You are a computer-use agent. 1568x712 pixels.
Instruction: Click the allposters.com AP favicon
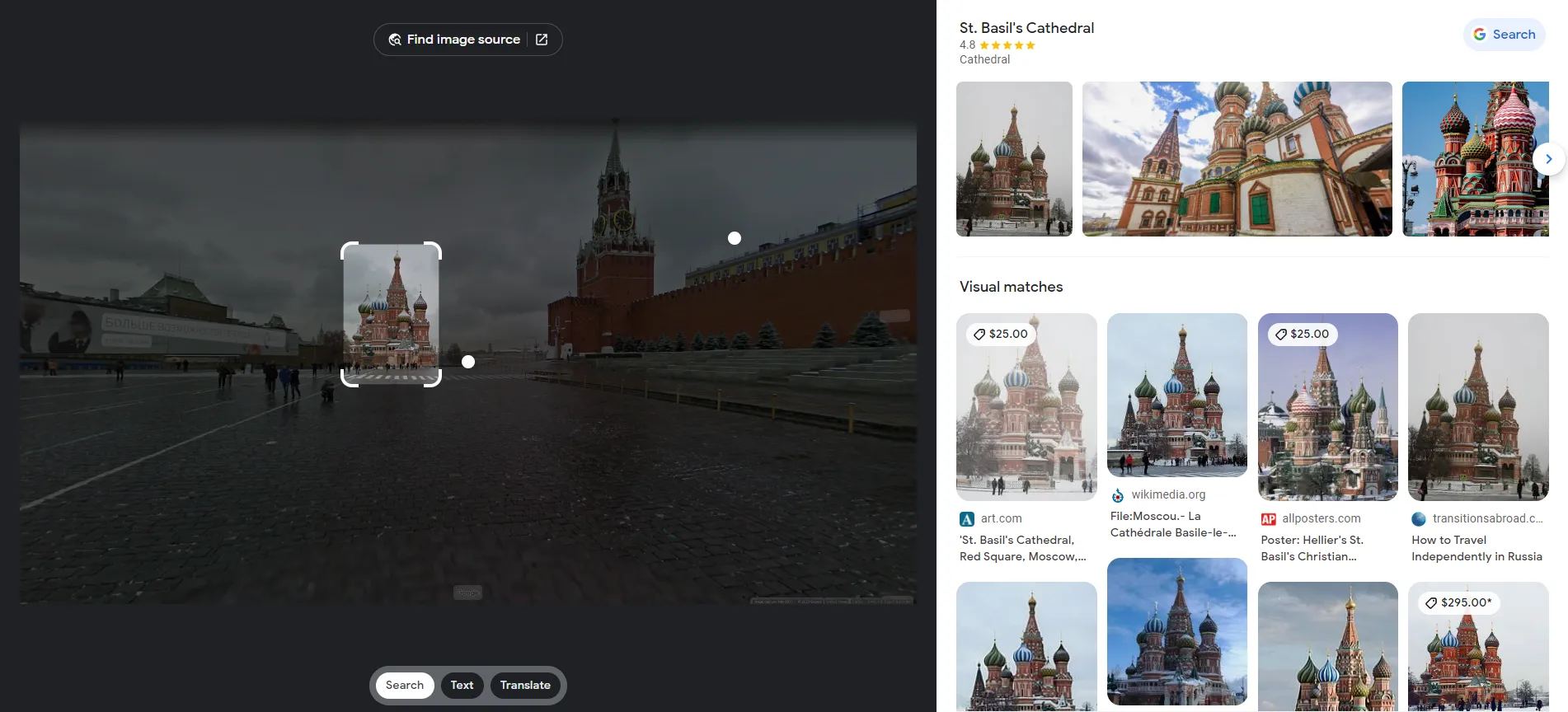click(1269, 519)
